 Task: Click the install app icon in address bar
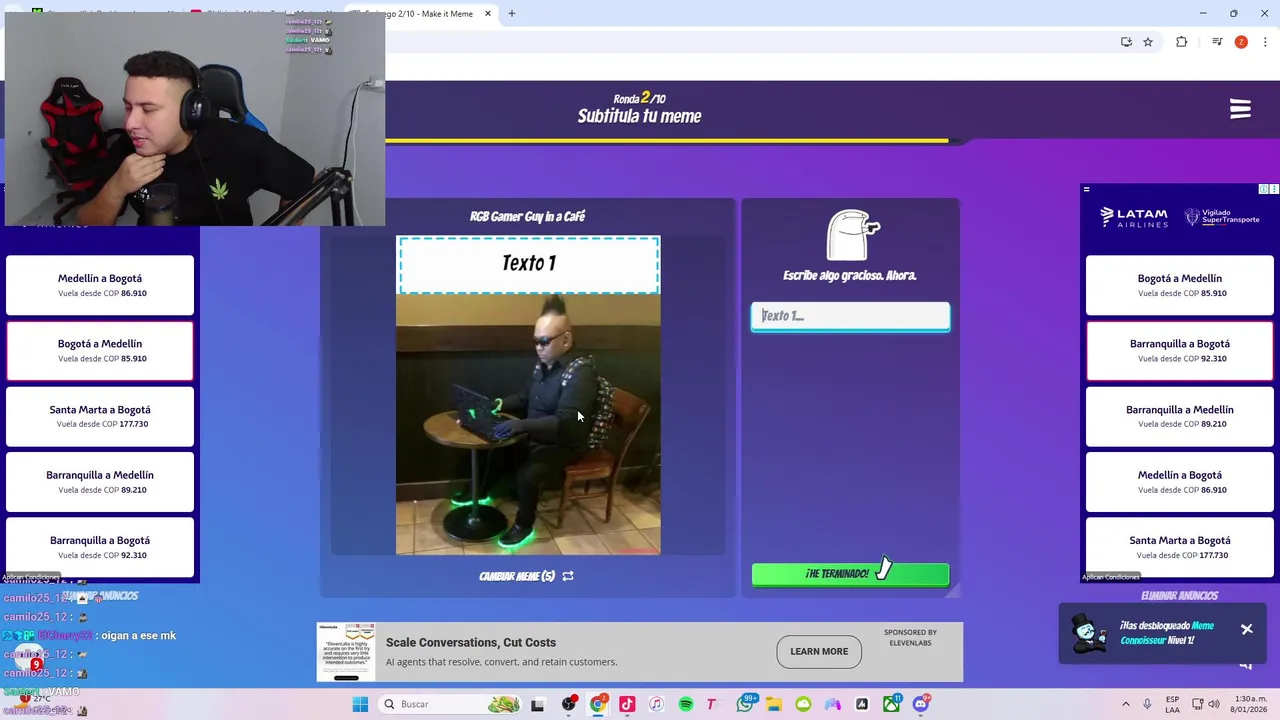1126,42
